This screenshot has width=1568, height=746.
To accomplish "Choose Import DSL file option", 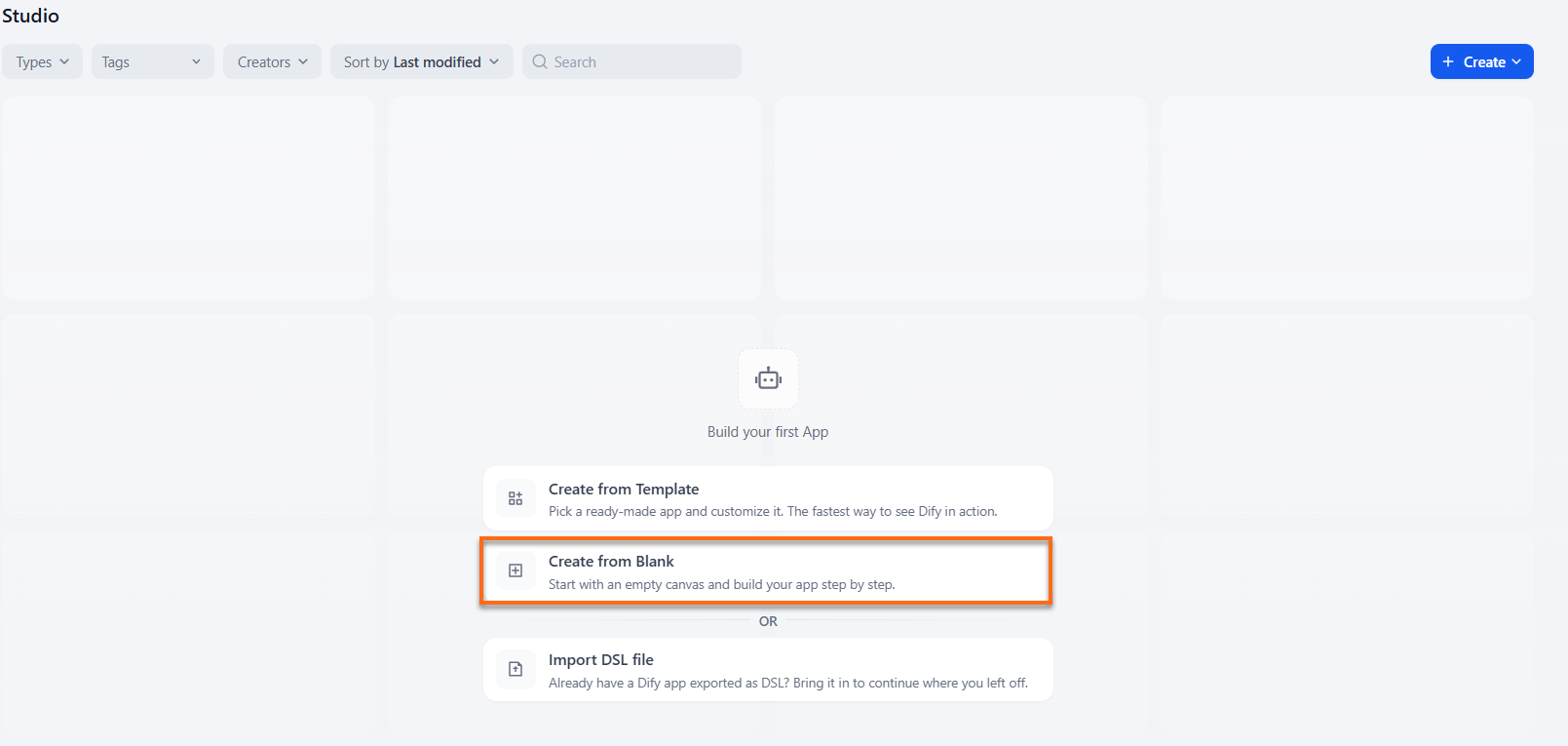I will [x=768, y=669].
